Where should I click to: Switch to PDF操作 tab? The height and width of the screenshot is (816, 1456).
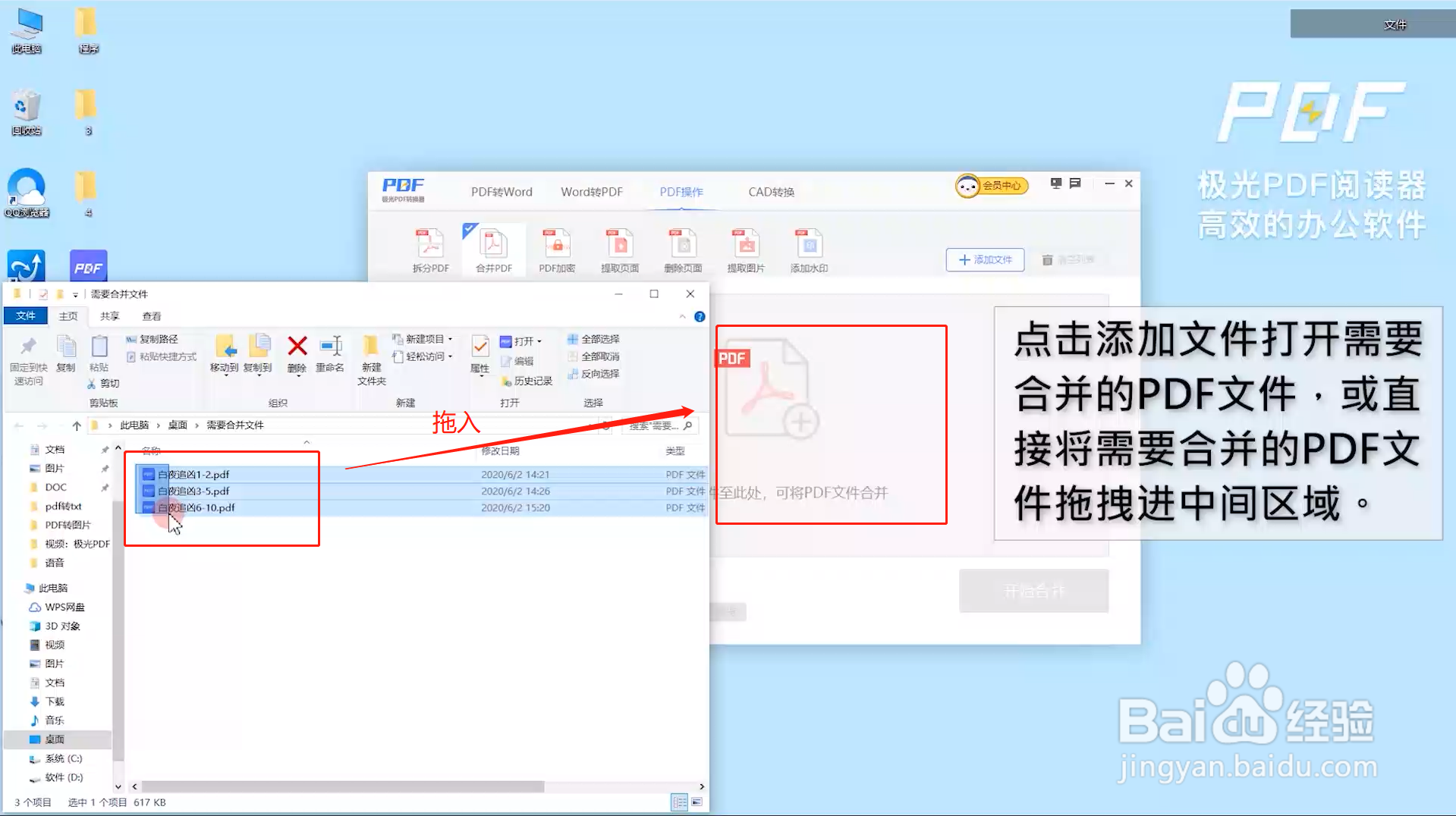pos(681,192)
